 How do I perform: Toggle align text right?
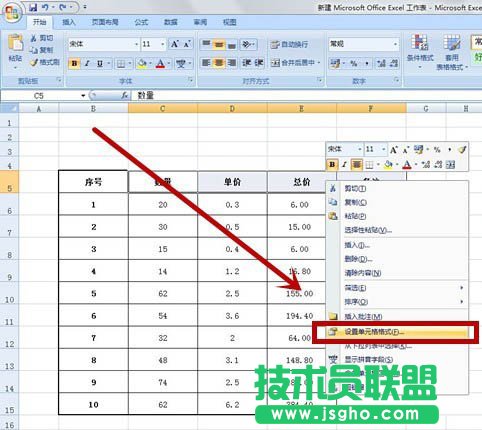pos(232,63)
